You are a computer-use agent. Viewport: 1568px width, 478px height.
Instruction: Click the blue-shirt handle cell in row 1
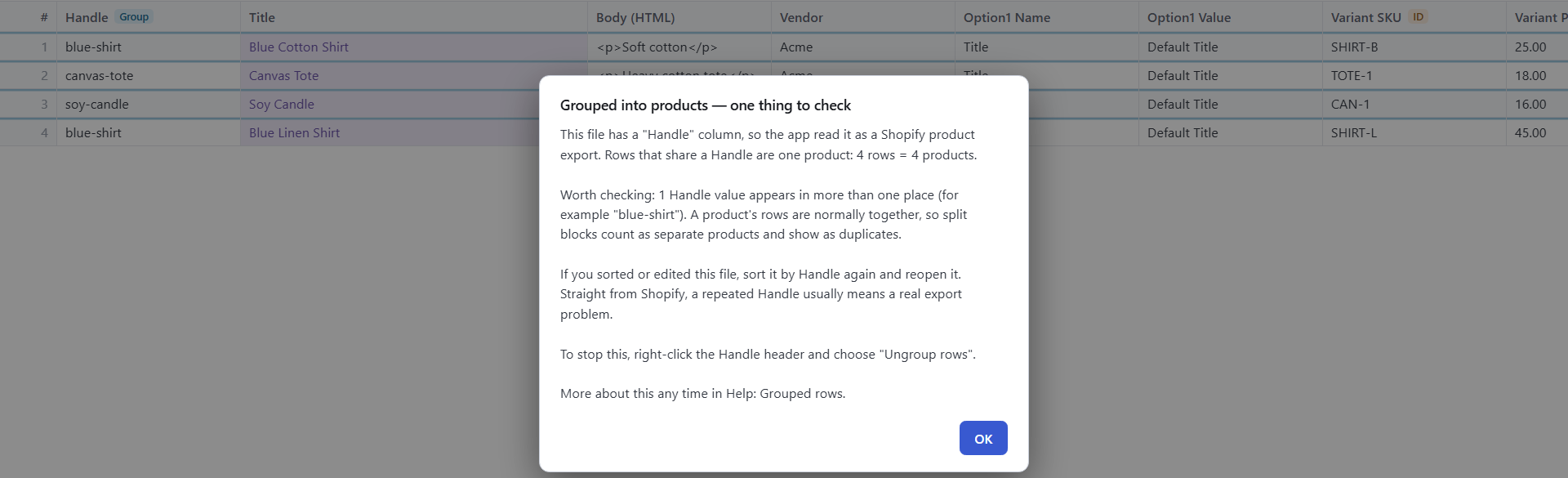tap(149, 47)
